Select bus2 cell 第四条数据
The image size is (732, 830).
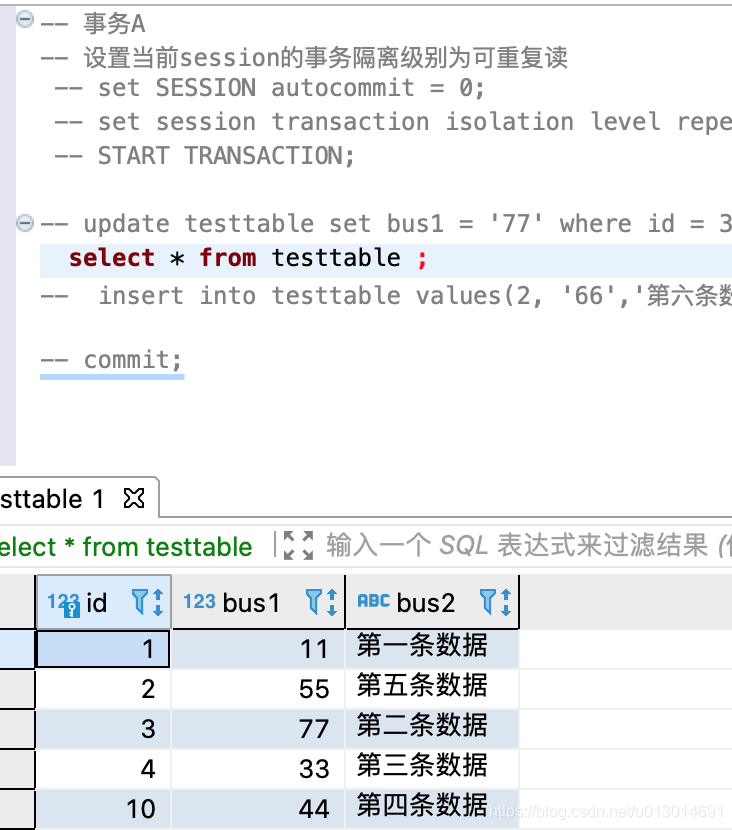432,808
